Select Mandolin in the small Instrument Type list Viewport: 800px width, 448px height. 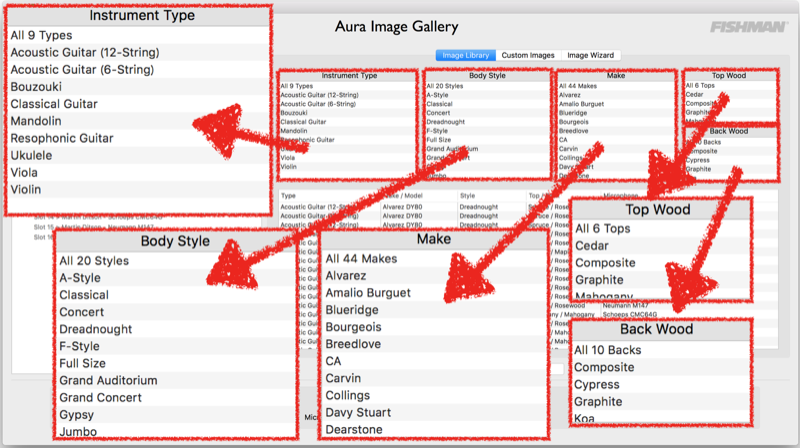294,131
